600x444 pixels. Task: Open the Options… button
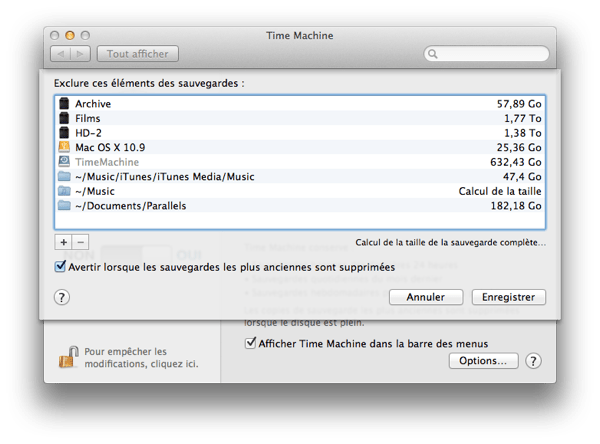tap(483, 361)
